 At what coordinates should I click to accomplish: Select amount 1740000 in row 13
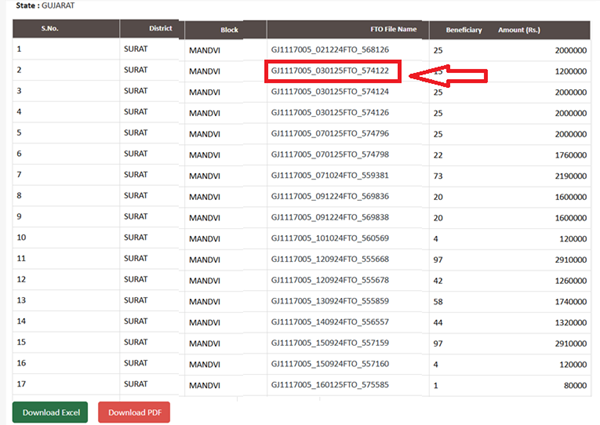(571, 302)
